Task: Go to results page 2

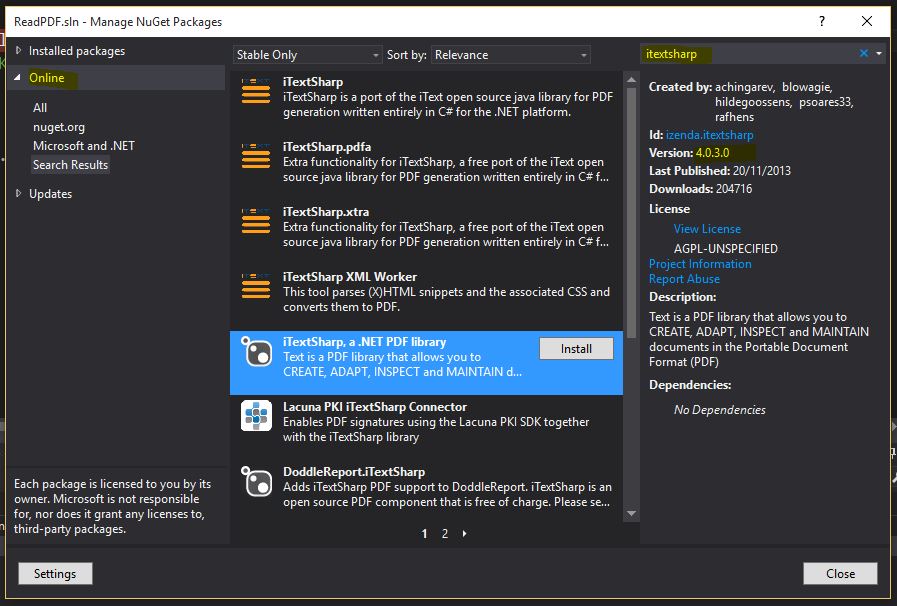Action: (x=444, y=533)
